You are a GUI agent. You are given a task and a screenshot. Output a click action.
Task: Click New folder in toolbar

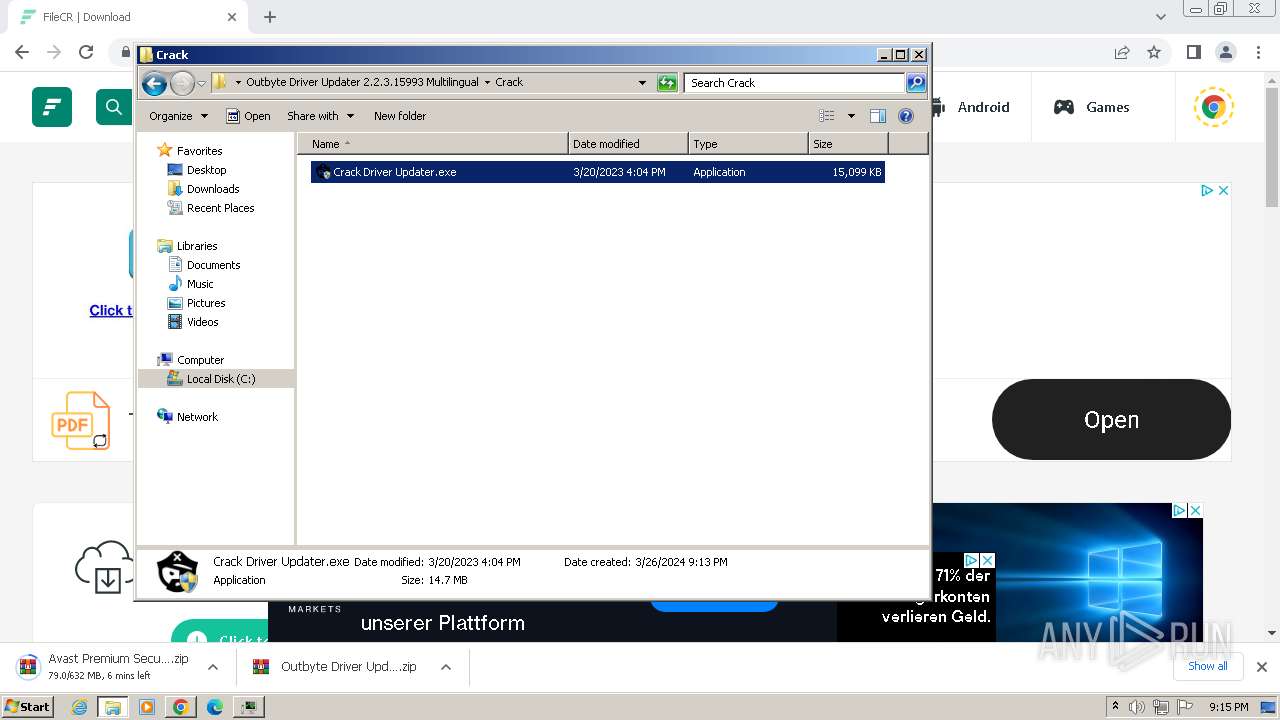pos(400,116)
